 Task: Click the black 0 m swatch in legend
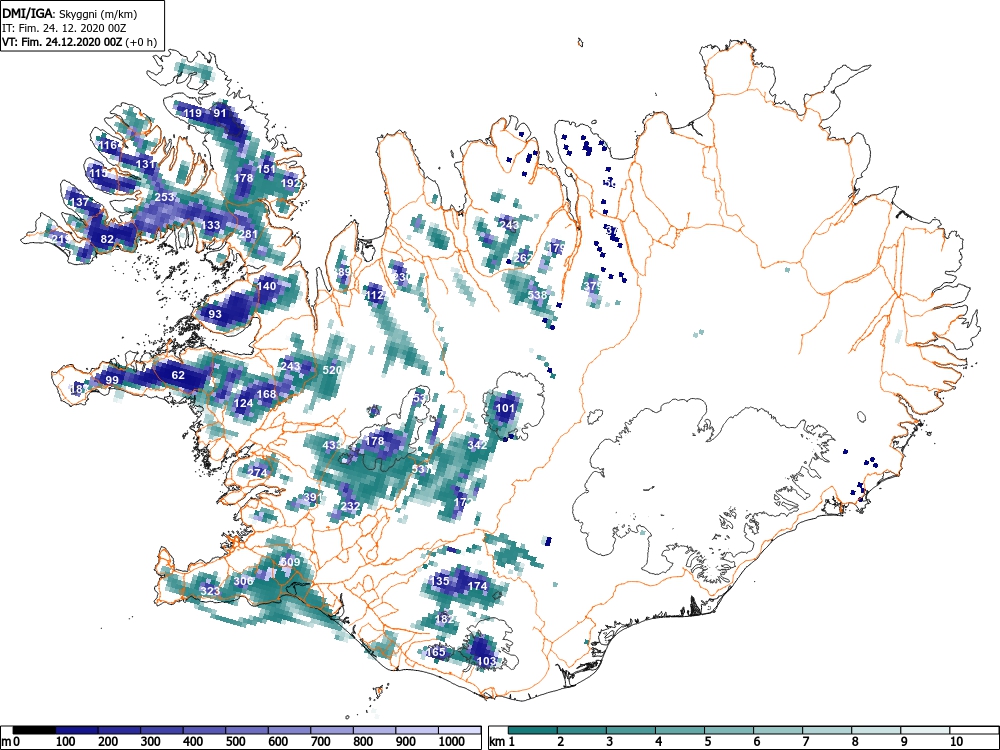coord(34,730)
